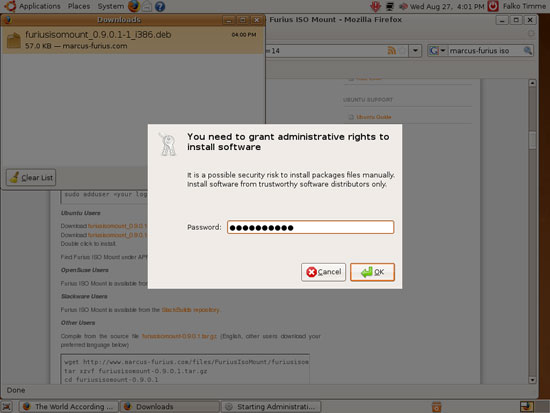Click the red power/quit panel icon
The image size is (550, 413).
tap(493, 6)
